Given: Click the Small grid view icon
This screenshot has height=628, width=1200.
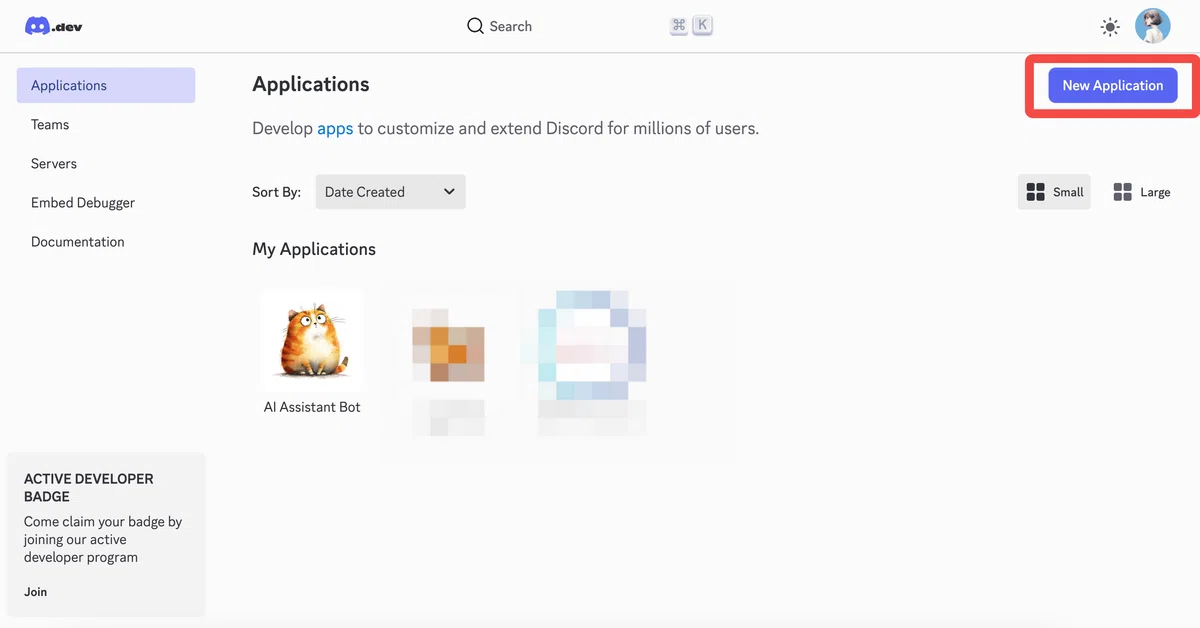Looking at the screenshot, I should click(1035, 192).
